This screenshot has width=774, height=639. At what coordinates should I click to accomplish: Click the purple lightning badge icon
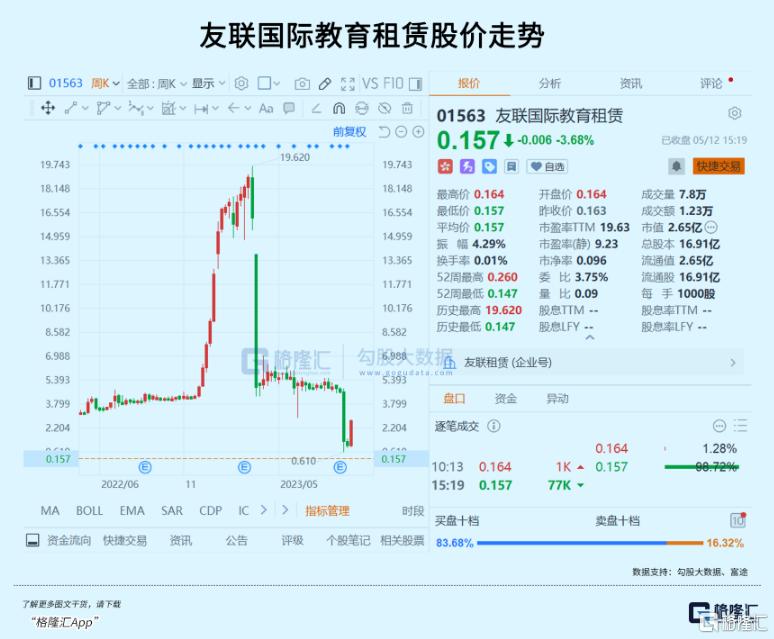pos(467,167)
